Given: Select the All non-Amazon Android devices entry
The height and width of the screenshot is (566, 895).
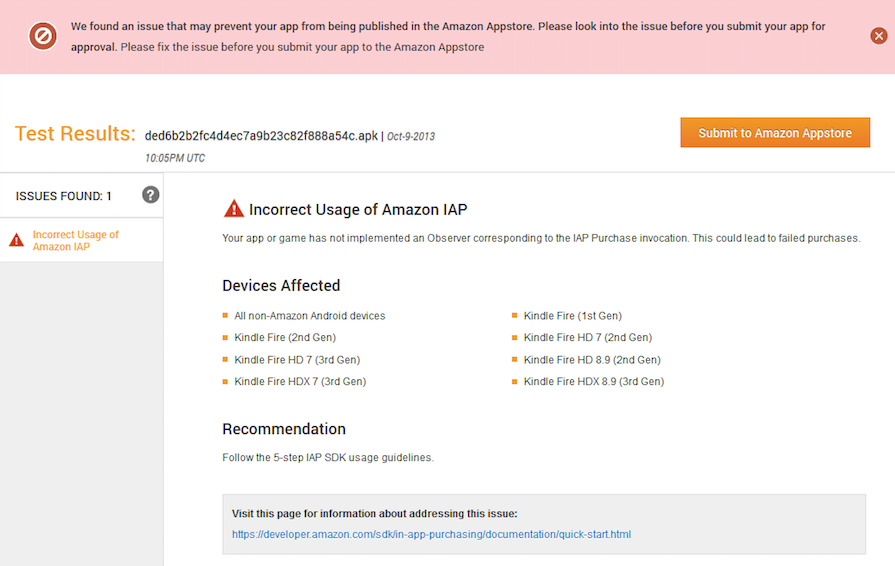Looking at the screenshot, I should point(310,316).
